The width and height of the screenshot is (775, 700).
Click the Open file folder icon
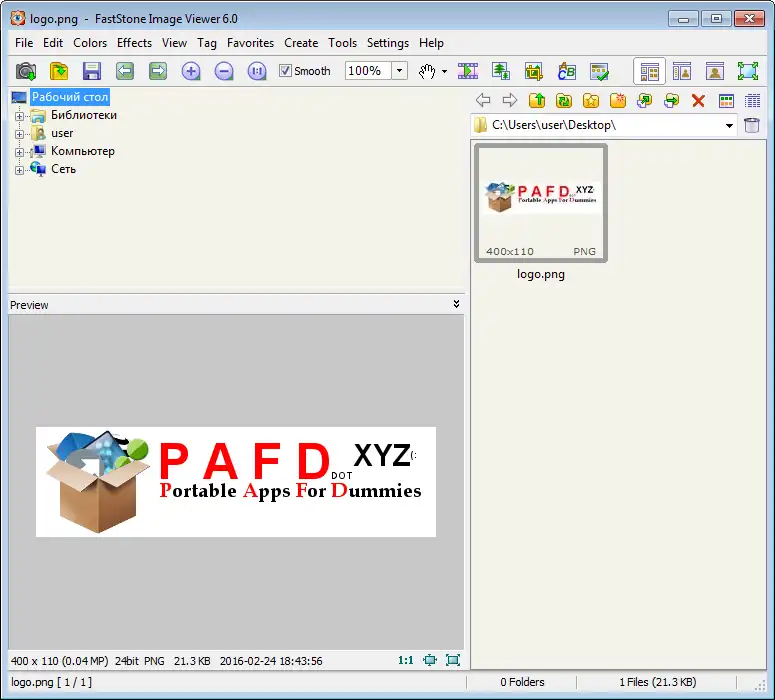pos(59,71)
